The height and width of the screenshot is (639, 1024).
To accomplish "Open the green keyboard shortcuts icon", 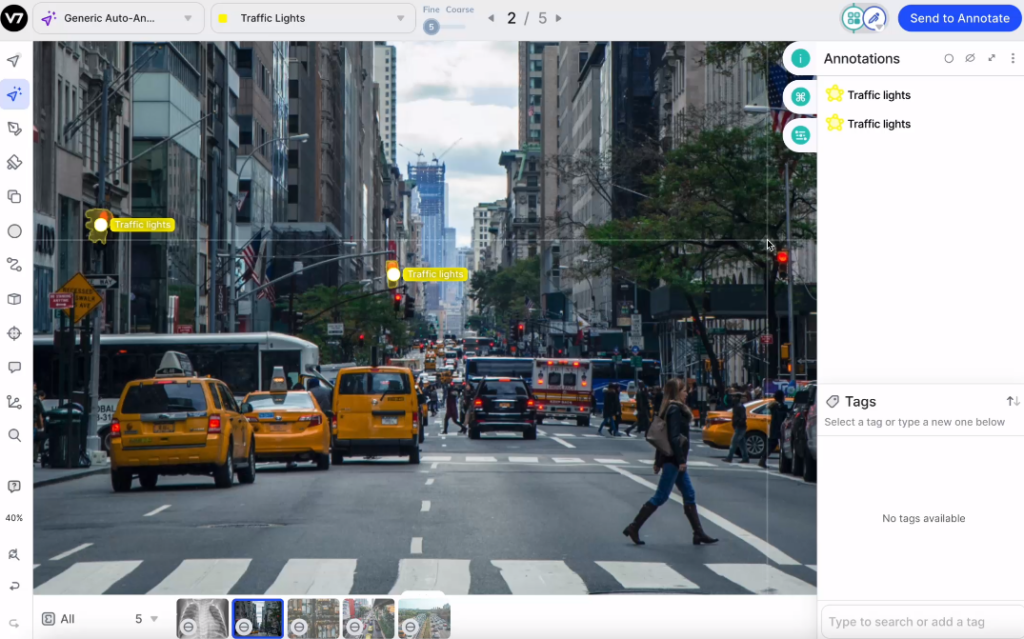I will [800, 97].
